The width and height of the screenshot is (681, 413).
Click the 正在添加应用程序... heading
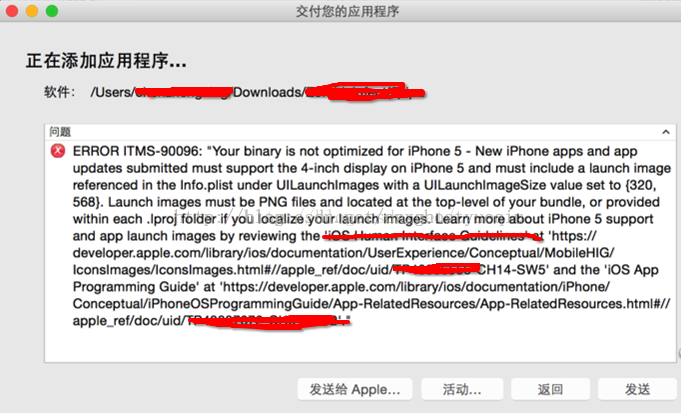click(106, 60)
